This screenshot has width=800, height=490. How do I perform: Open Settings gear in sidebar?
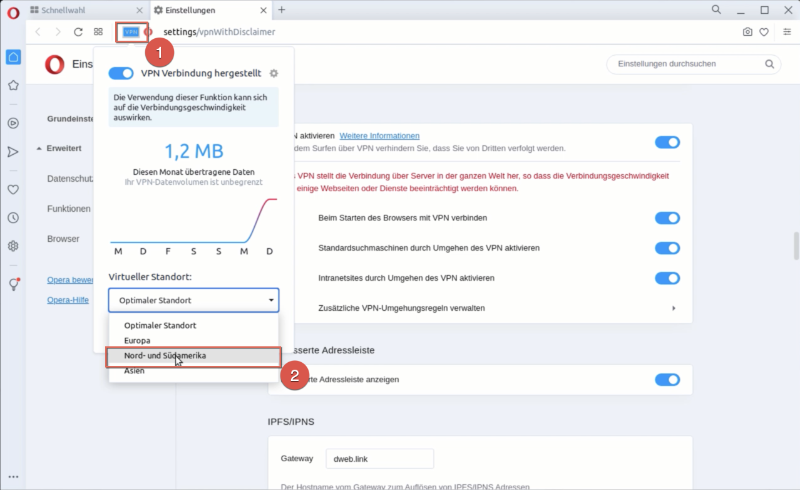13,246
